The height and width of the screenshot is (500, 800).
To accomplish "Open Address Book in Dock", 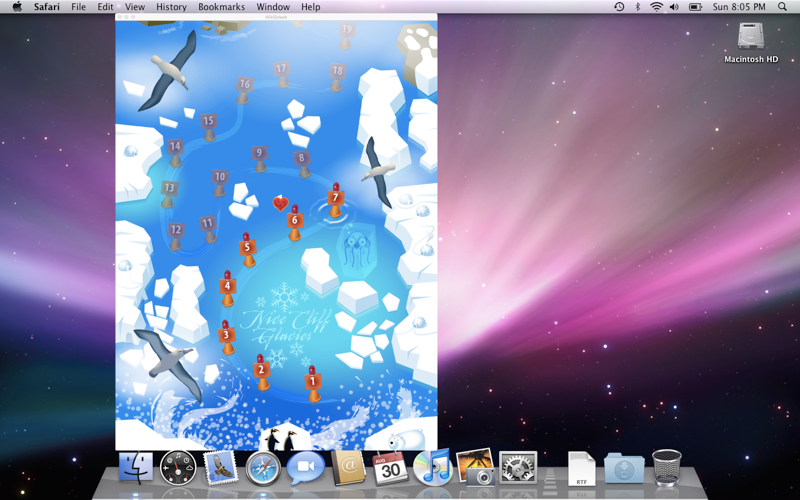I will click(x=349, y=467).
